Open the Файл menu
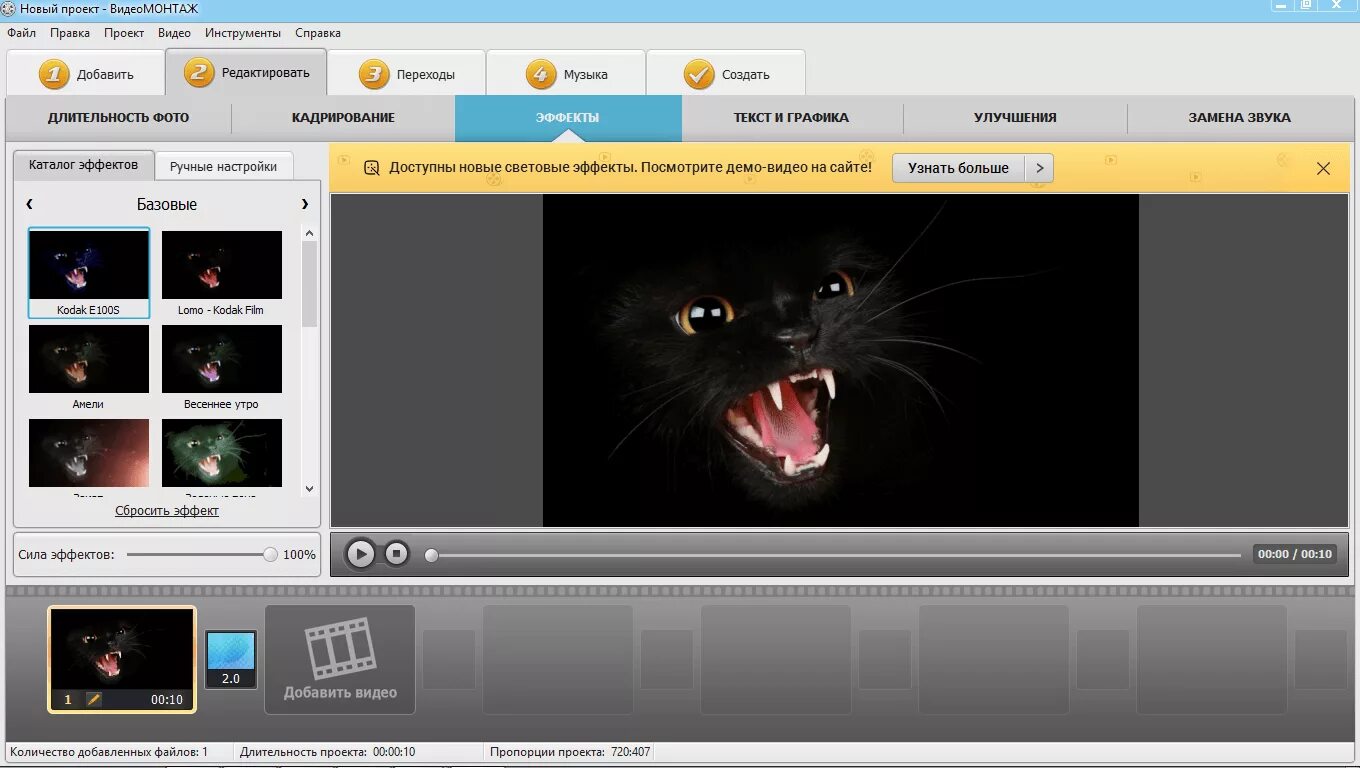This screenshot has width=1360, height=768. 21,33
